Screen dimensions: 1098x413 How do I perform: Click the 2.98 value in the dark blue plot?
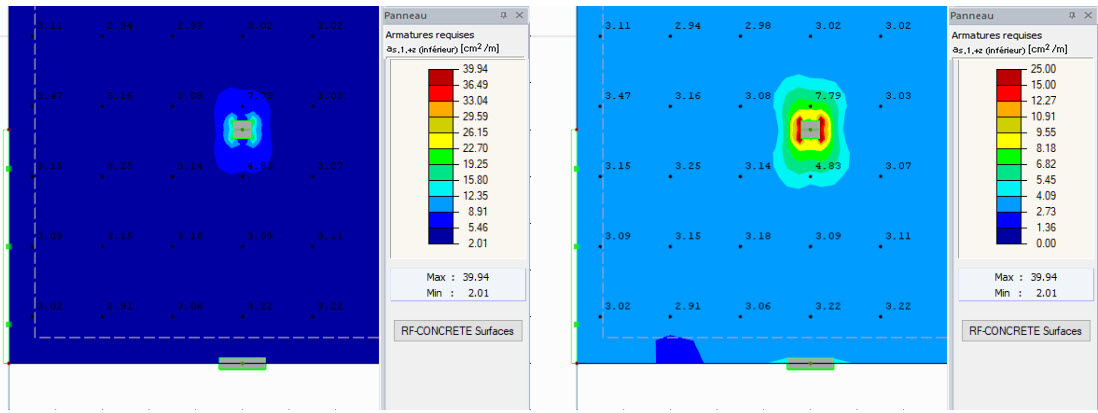point(189,26)
